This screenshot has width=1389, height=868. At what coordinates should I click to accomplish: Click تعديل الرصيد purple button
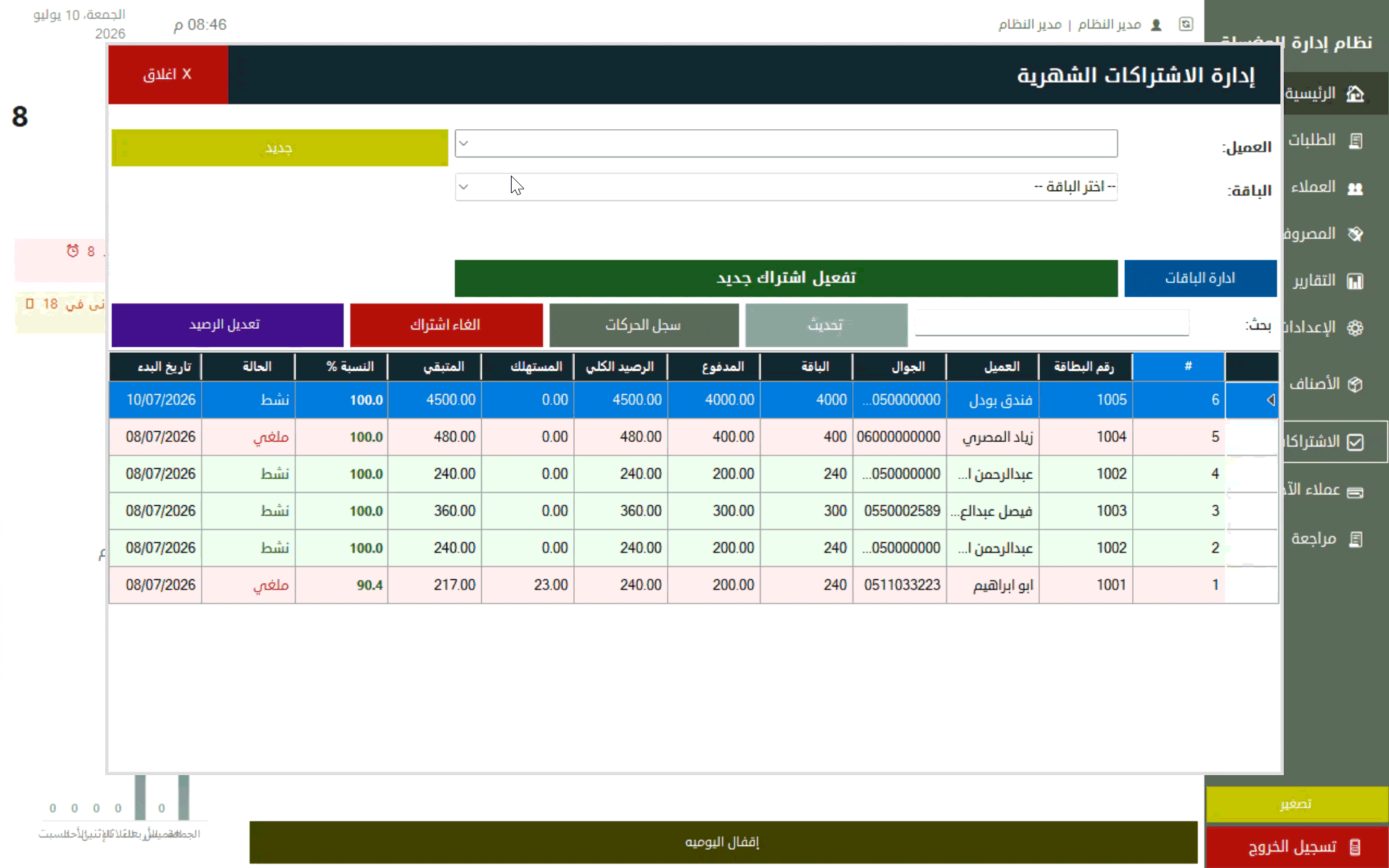tap(227, 324)
